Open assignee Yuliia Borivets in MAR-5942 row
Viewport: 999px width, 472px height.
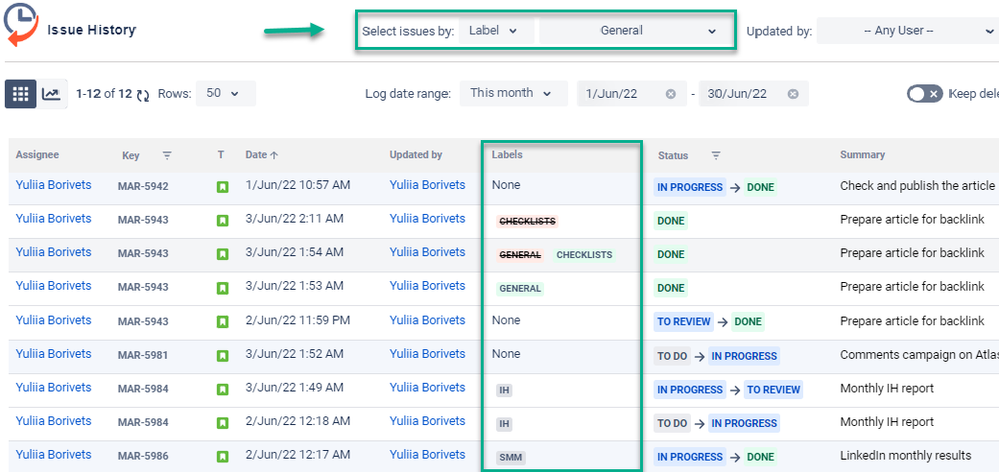pos(54,185)
